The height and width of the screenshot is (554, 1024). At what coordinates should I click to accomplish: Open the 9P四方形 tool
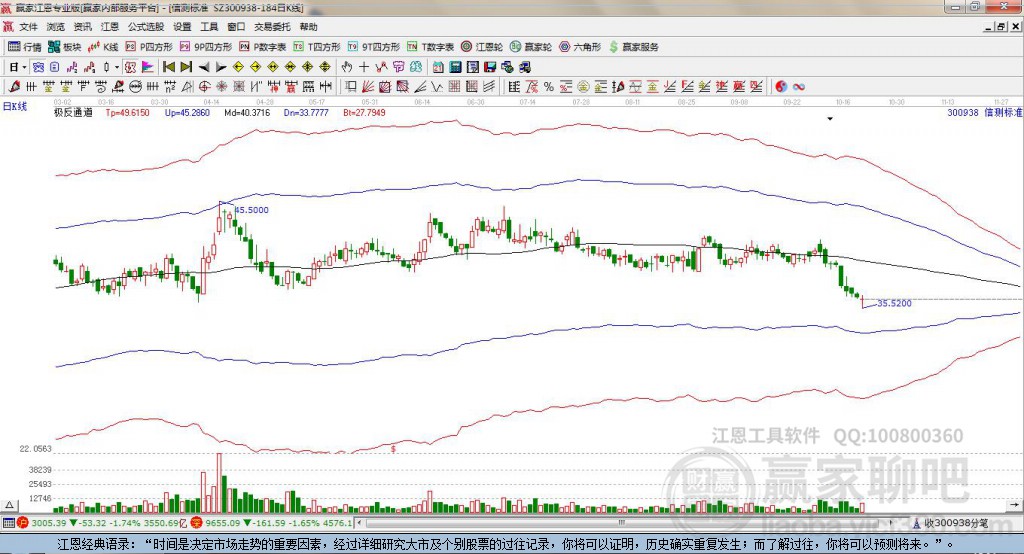(206, 47)
